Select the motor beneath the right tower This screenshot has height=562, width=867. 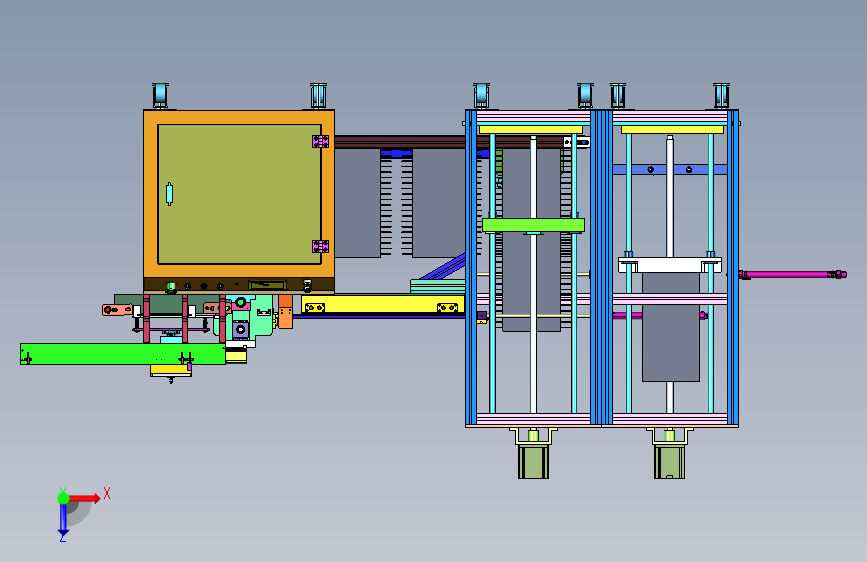tap(670, 462)
